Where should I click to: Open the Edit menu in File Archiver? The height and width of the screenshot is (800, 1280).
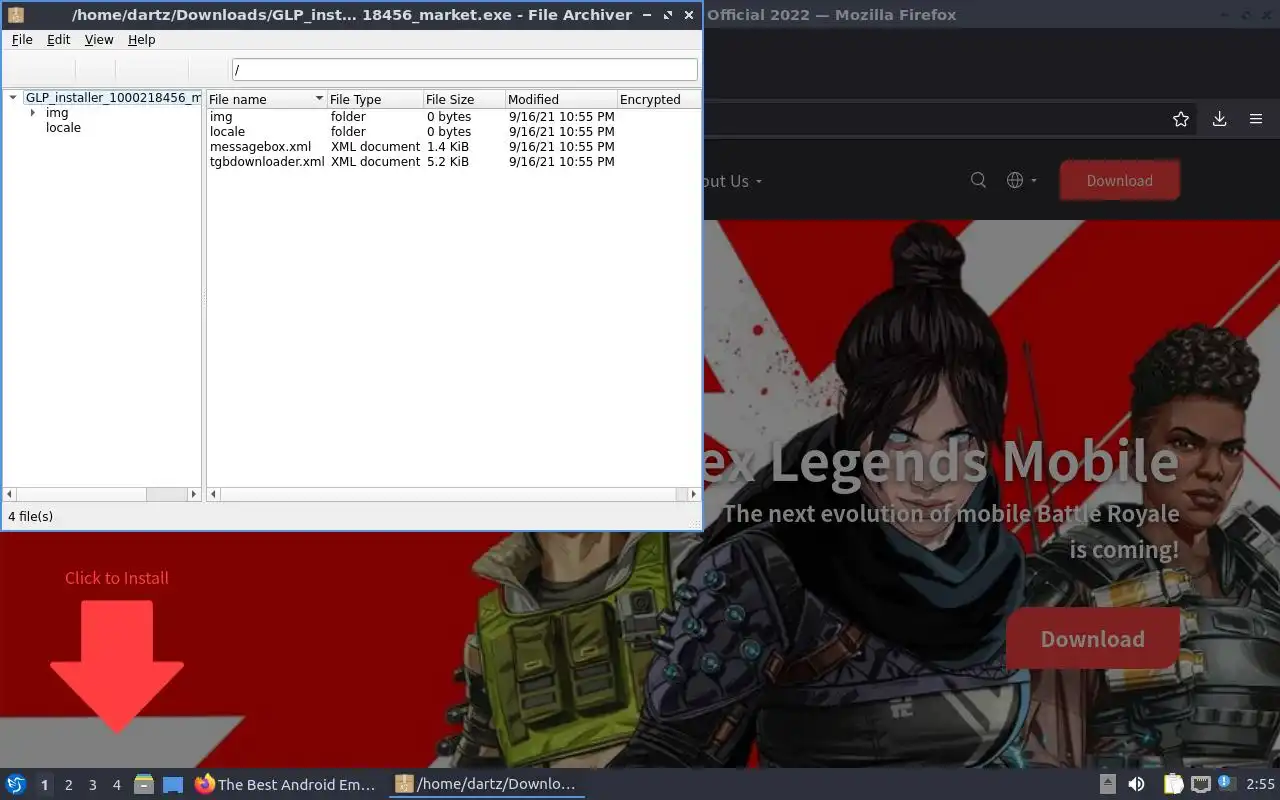pyautogui.click(x=58, y=40)
